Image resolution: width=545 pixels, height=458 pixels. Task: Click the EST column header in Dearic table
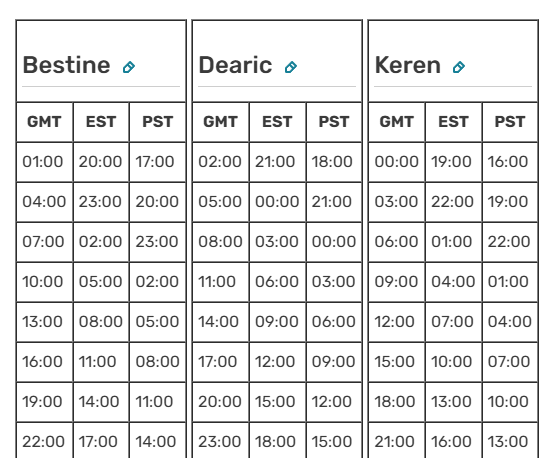pos(277,122)
